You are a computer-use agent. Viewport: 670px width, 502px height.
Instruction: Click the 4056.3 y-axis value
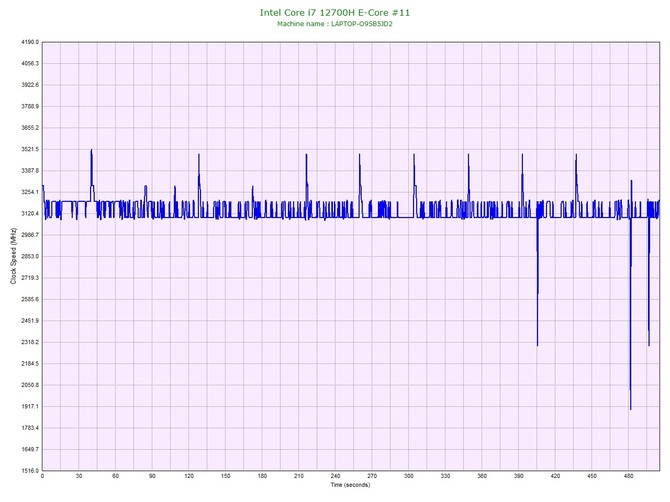tap(30, 64)
